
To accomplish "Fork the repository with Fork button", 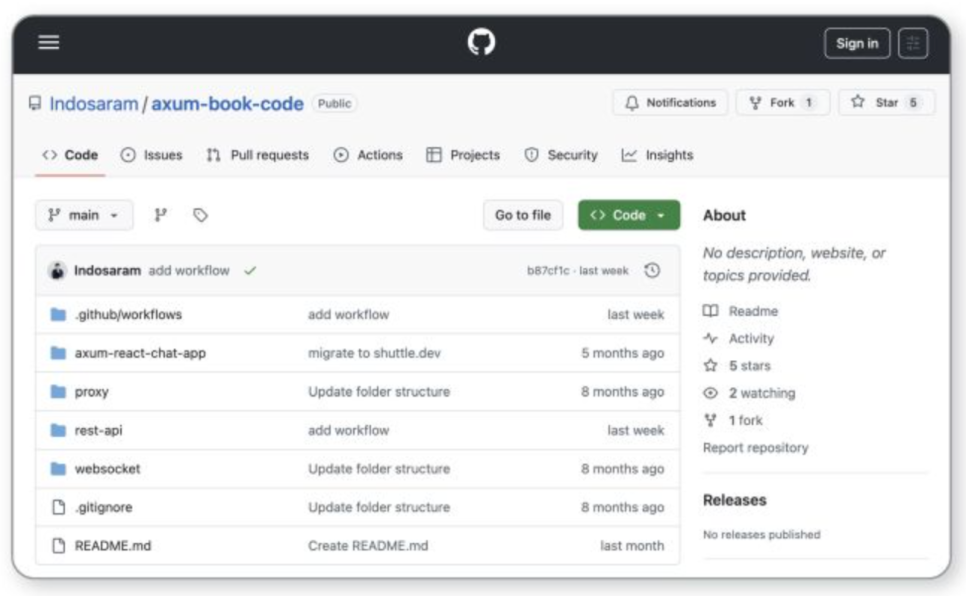I will pyautogui.click(x=782, y=102).
